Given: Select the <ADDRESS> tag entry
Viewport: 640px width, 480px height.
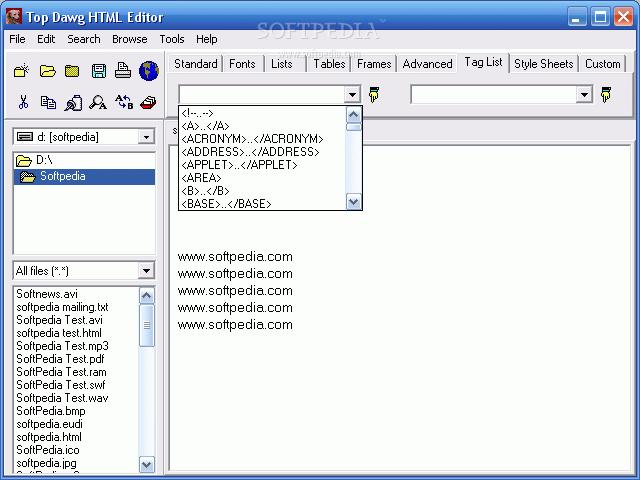Looking at the screenshot, I should [262, 152].
